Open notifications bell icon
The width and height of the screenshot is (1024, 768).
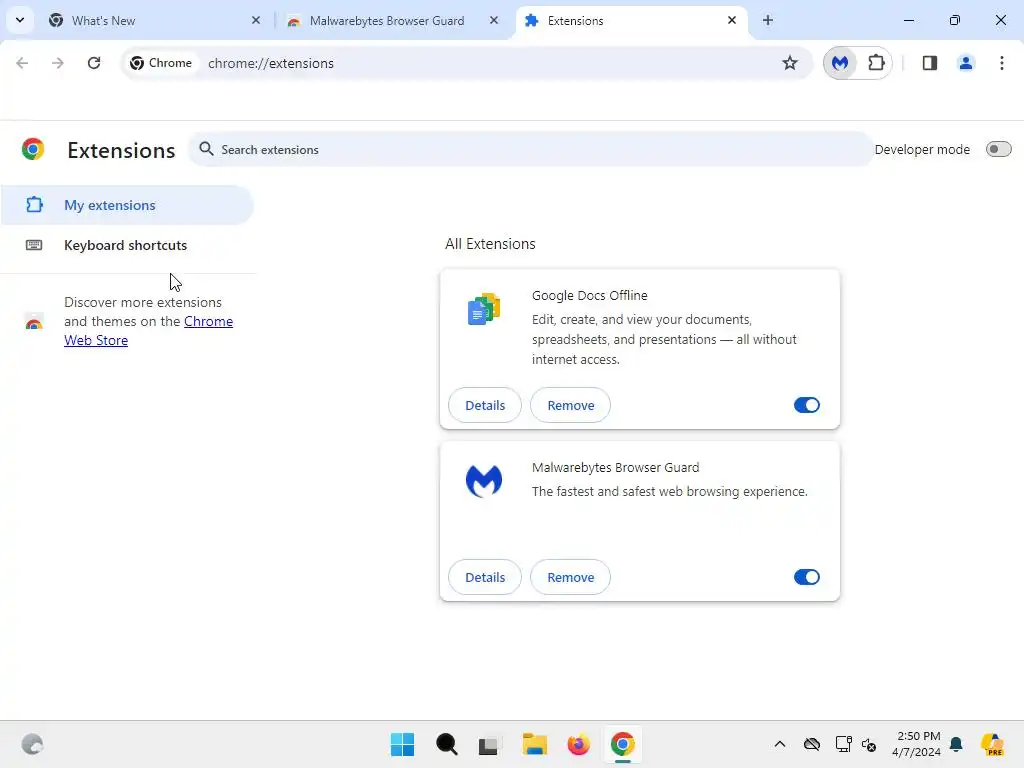[956, 744]
